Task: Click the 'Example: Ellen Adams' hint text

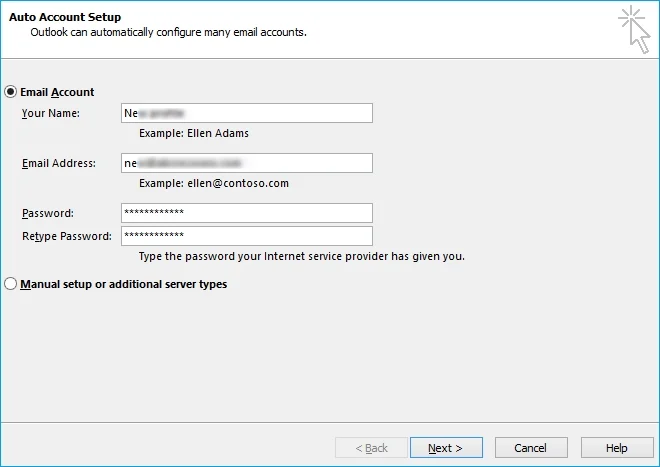Action: 194,133
